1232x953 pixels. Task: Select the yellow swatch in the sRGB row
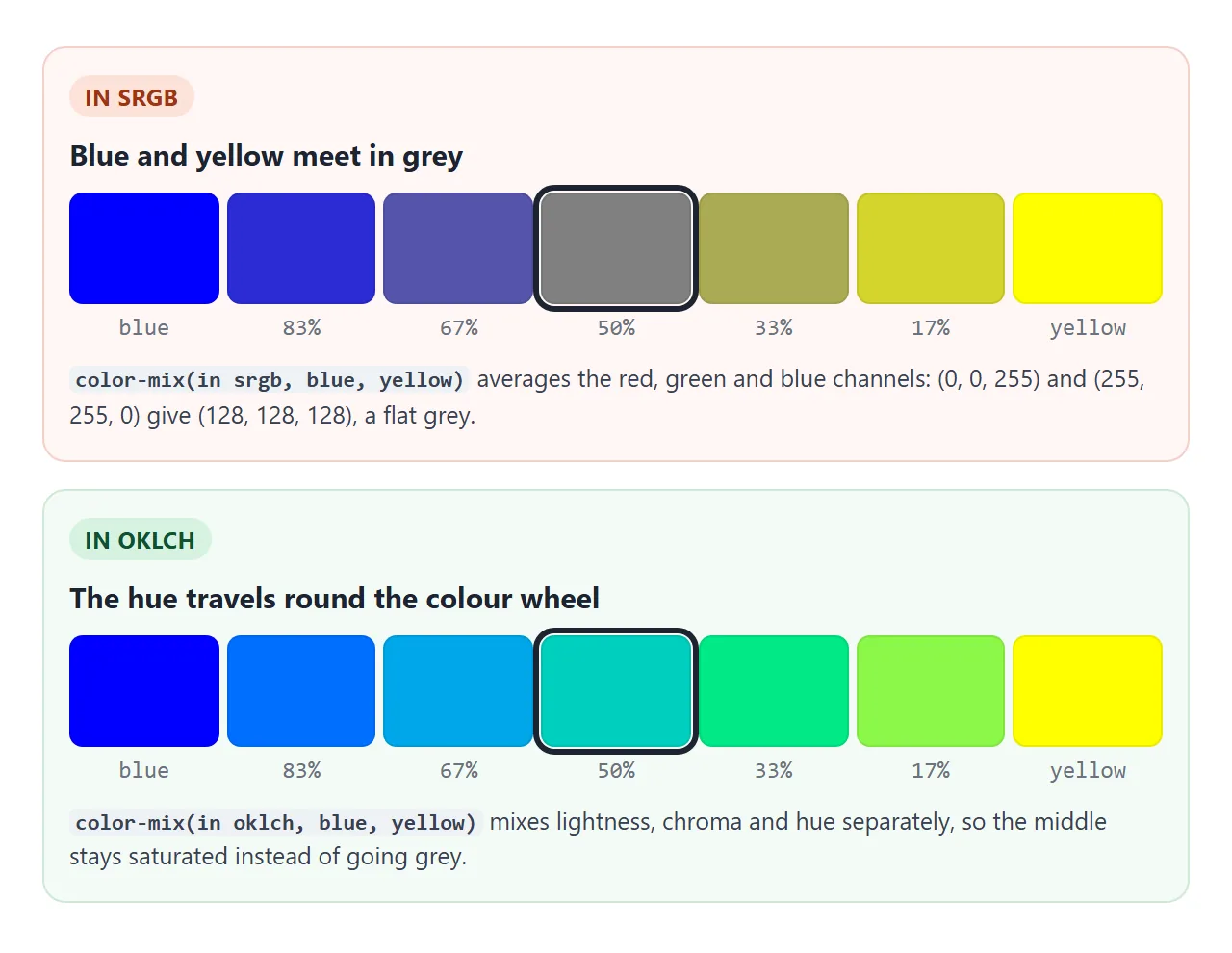tap(1088, 248)
